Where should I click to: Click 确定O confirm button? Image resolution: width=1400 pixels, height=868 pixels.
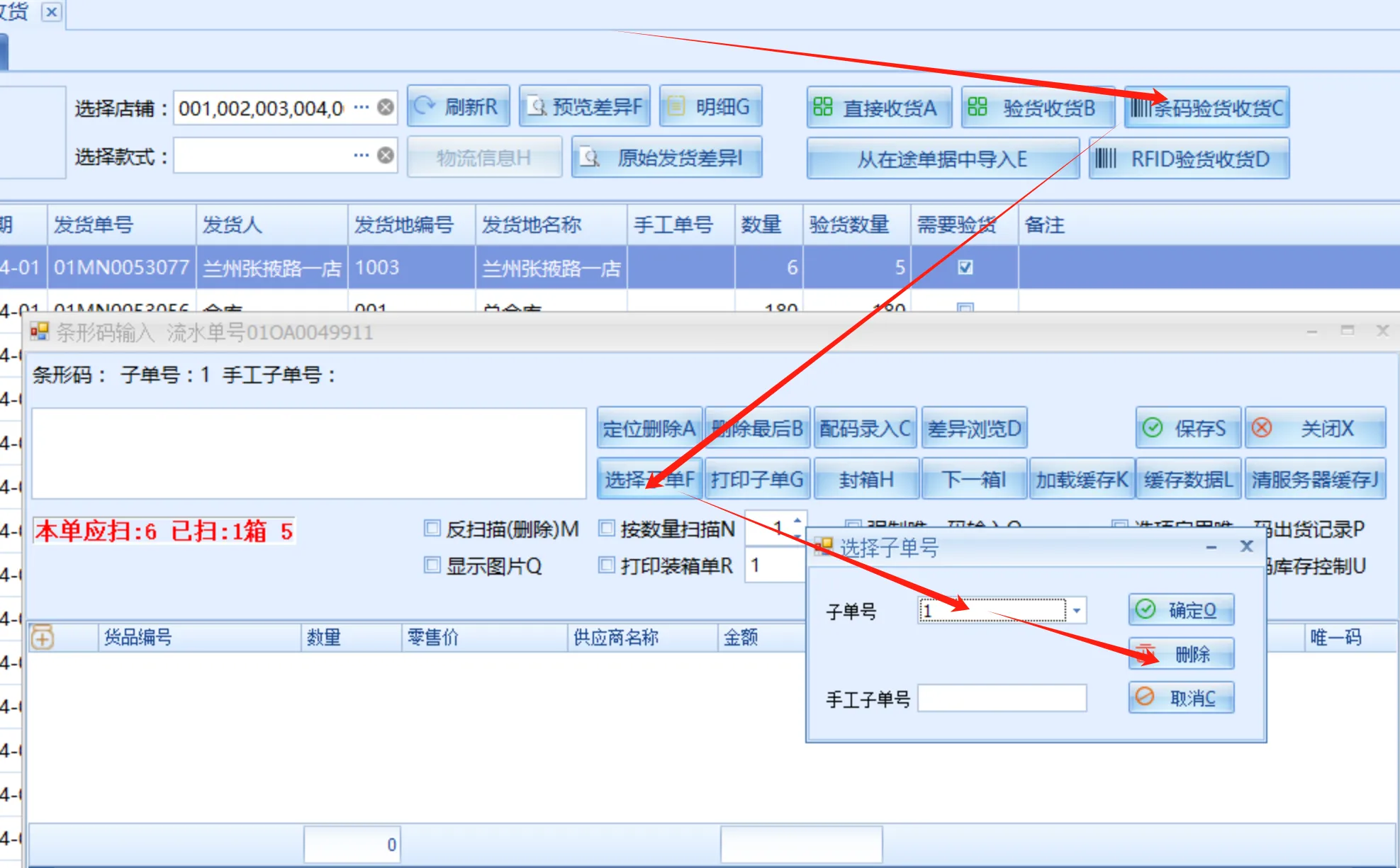tap(1181, 610)
